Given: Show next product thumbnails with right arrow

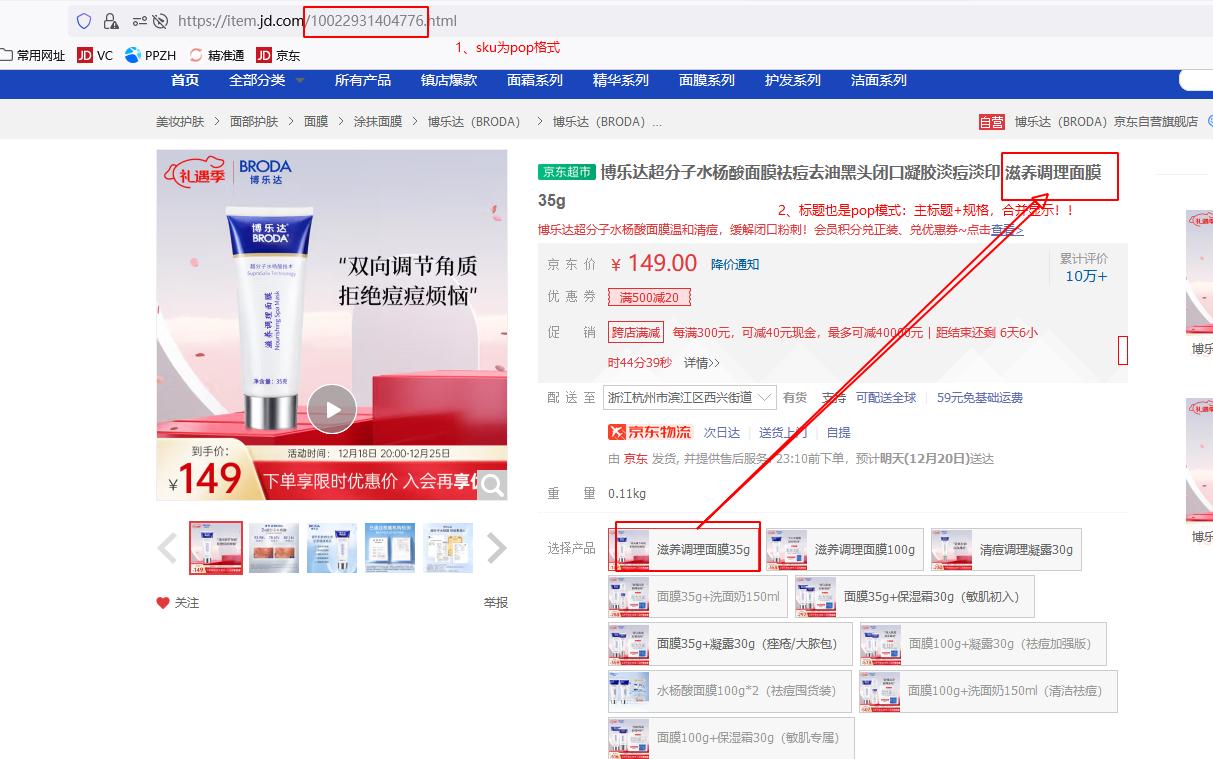Looking at the screenshot, I should 496,548.
